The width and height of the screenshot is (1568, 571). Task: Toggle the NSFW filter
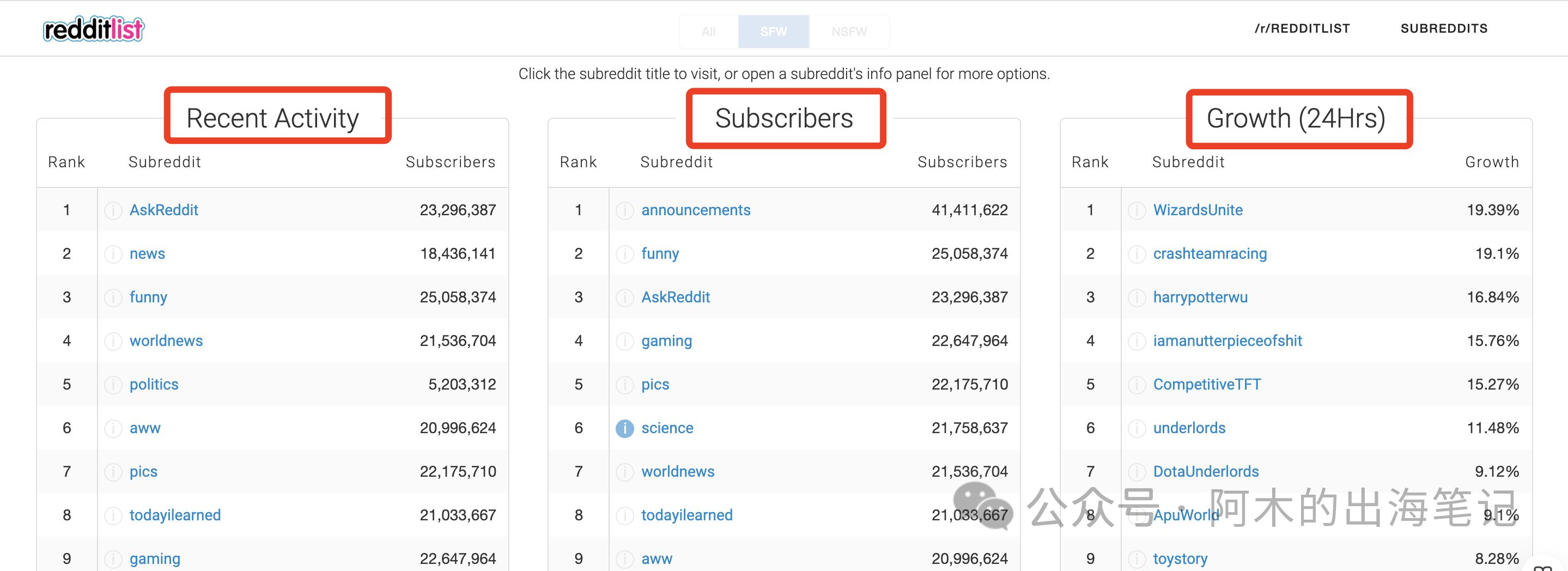pyautogui.click(x=849, y=32)
